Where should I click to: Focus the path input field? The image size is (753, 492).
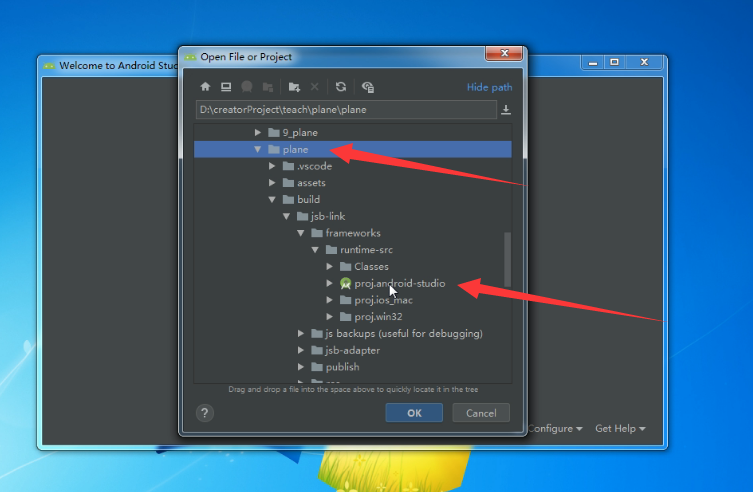tap(346, 110)
